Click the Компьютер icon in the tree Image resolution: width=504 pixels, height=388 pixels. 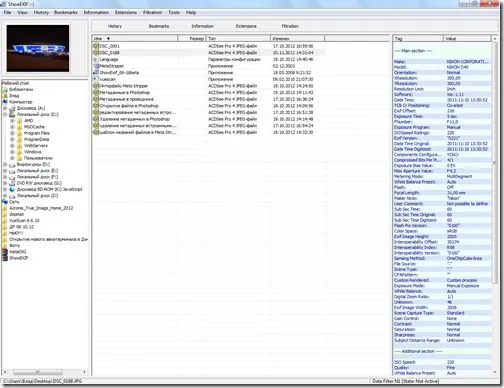click(x=5, y=102)
